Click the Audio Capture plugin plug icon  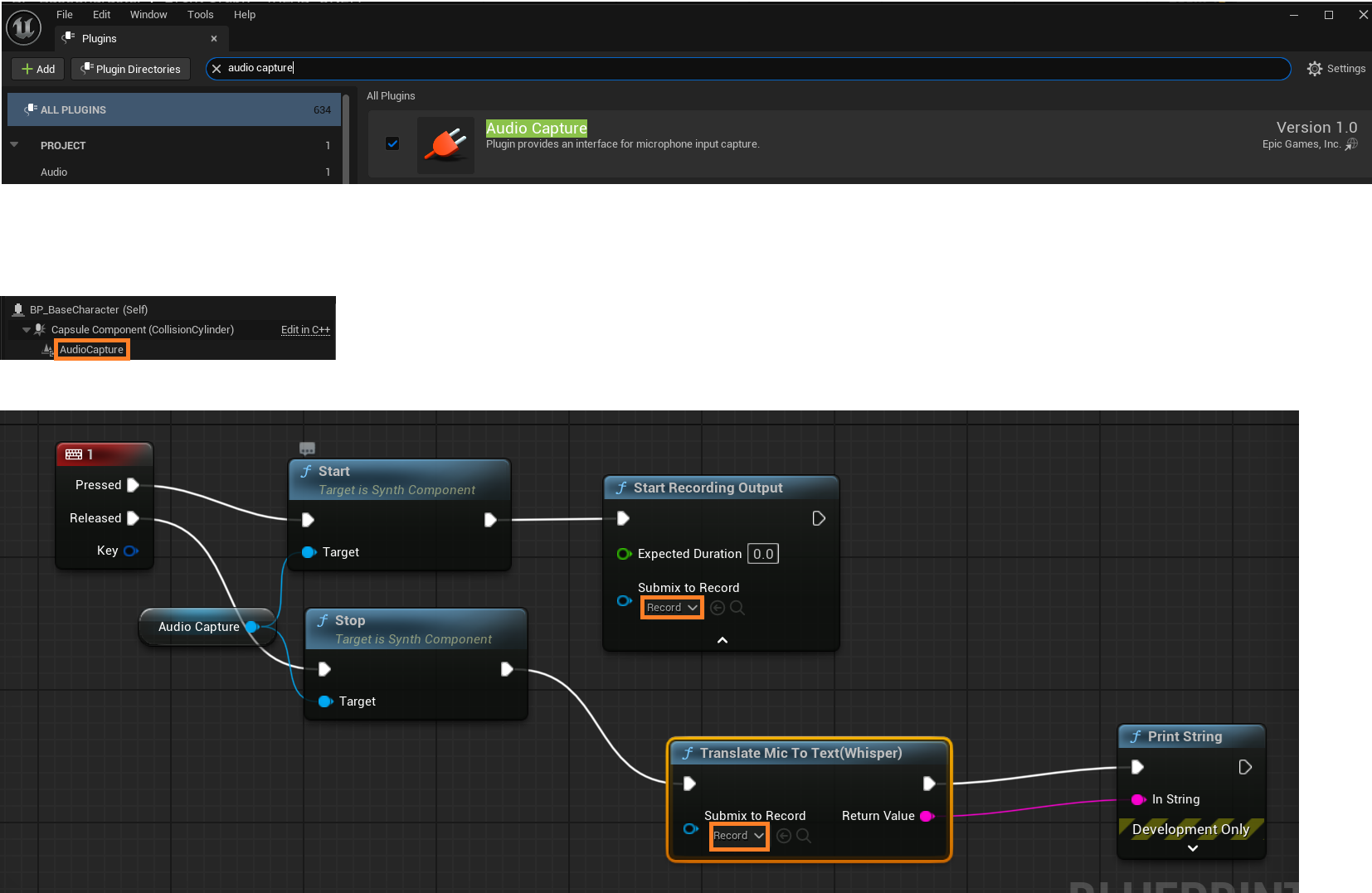tap(445, 145)
